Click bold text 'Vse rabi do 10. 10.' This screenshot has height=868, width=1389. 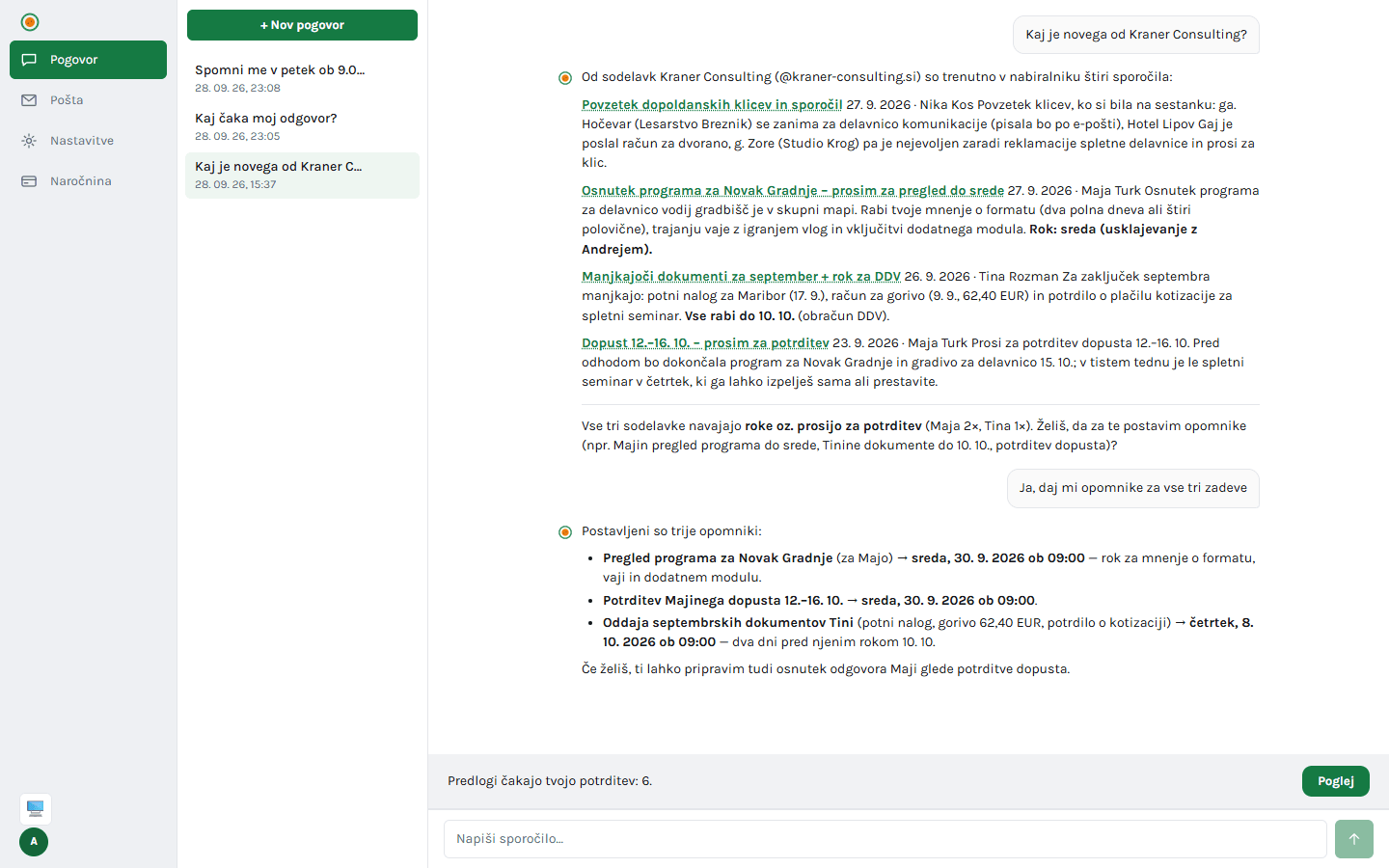[740, 316]
